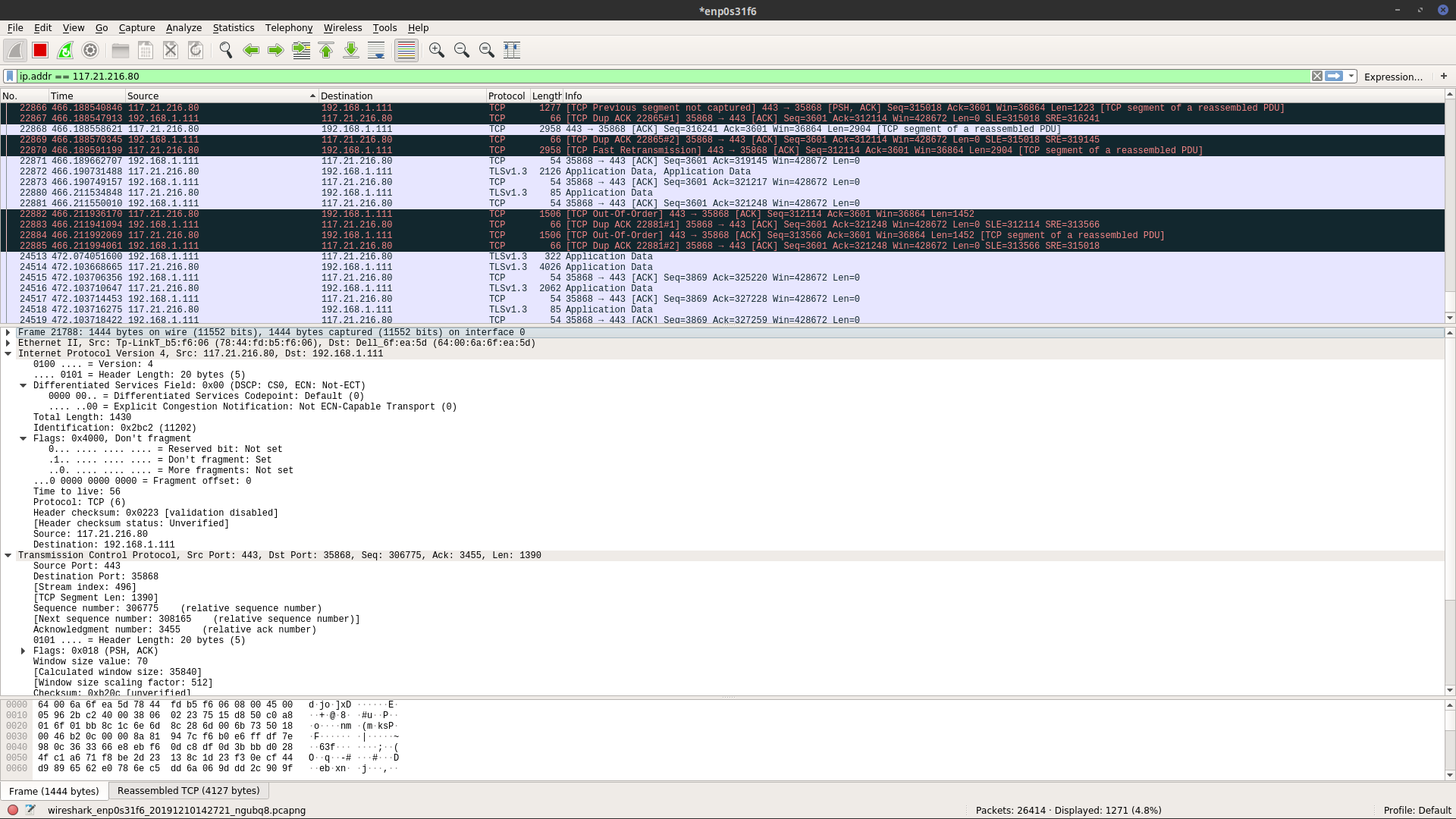Save this capture file icon
This screenshot has height=819, width=1456.
(146, 50)
